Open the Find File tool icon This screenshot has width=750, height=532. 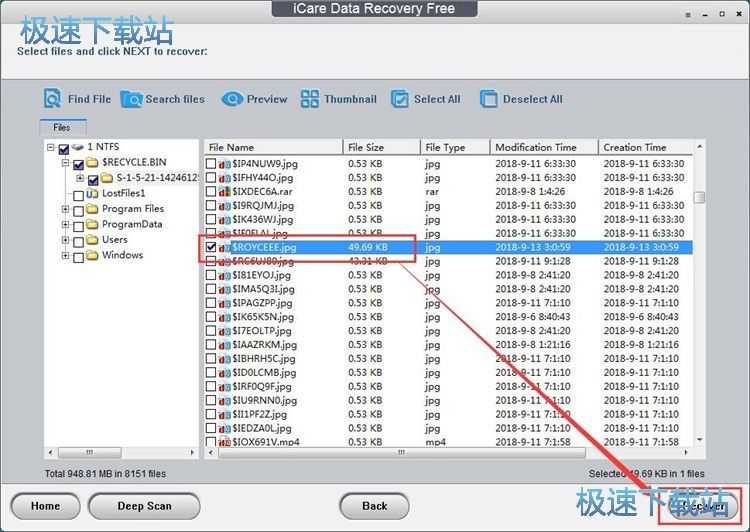point(52,98)
